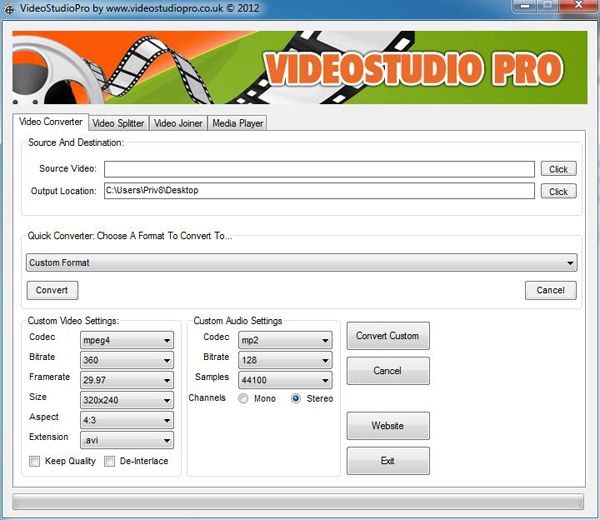Viewport: 600px width, 520px height.
Task: Open the Extension .avi dropdown
Action: point(127,440)
